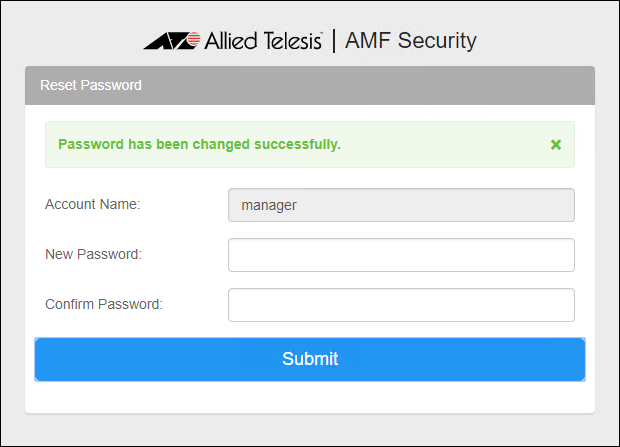Click the word "Security" in the page title
620x447 pixels.
[438, 41]
